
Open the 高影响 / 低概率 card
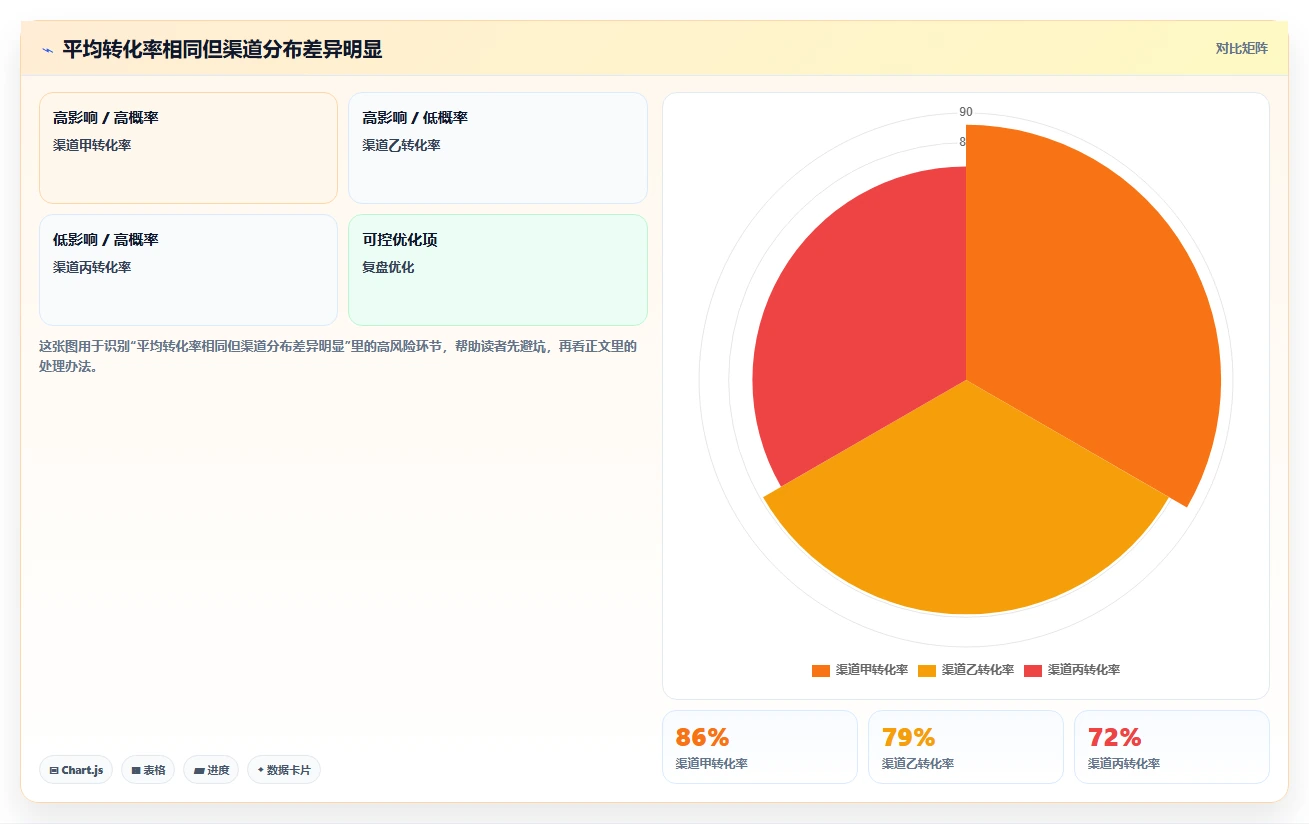click(x=497, y=148)
